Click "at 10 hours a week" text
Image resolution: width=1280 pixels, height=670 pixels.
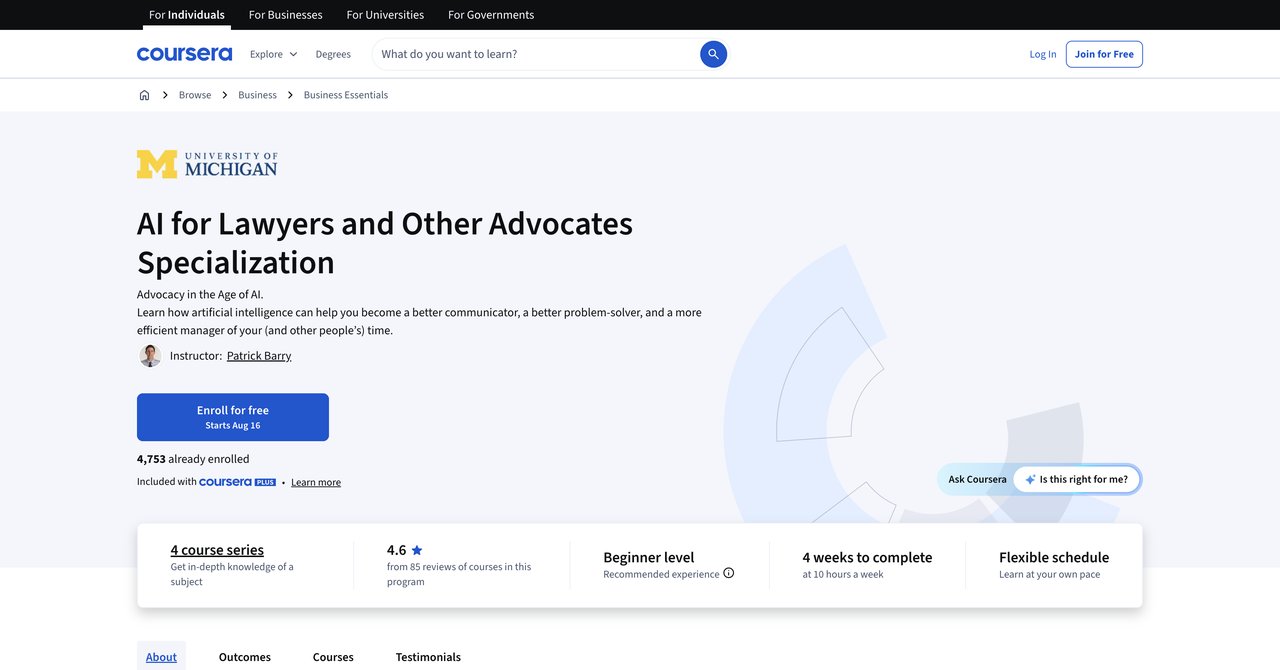[x=843, y=574]
